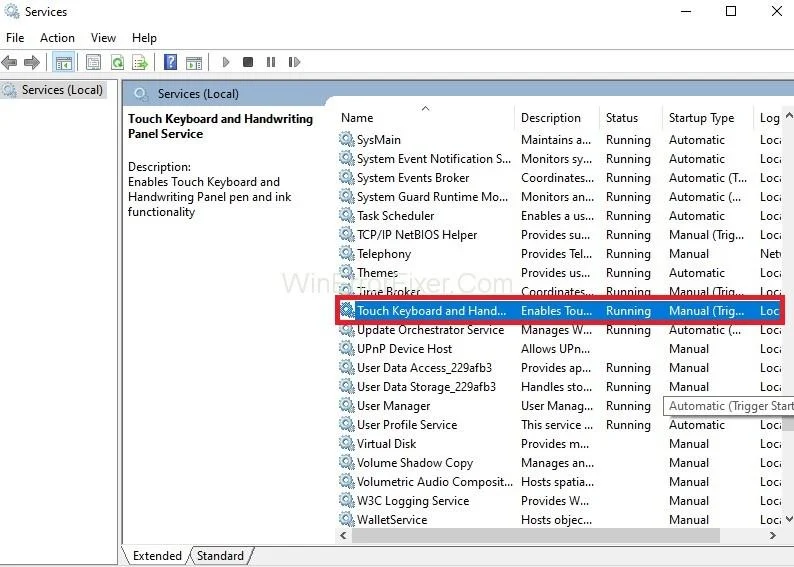
Task: Select the gear icon beside Volume Shadow Copy
Action: tap(346, 462)
